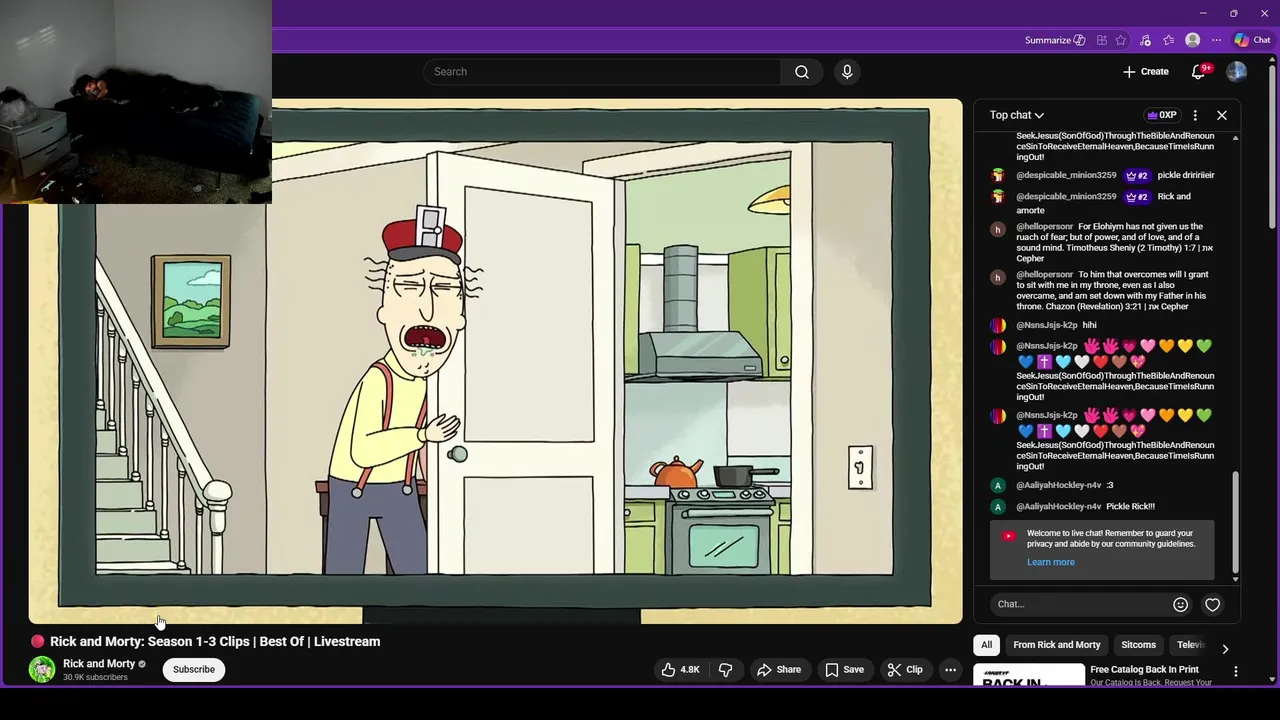Like the video with thumbs up
The image size is (1280, 720).
[680, 670]
